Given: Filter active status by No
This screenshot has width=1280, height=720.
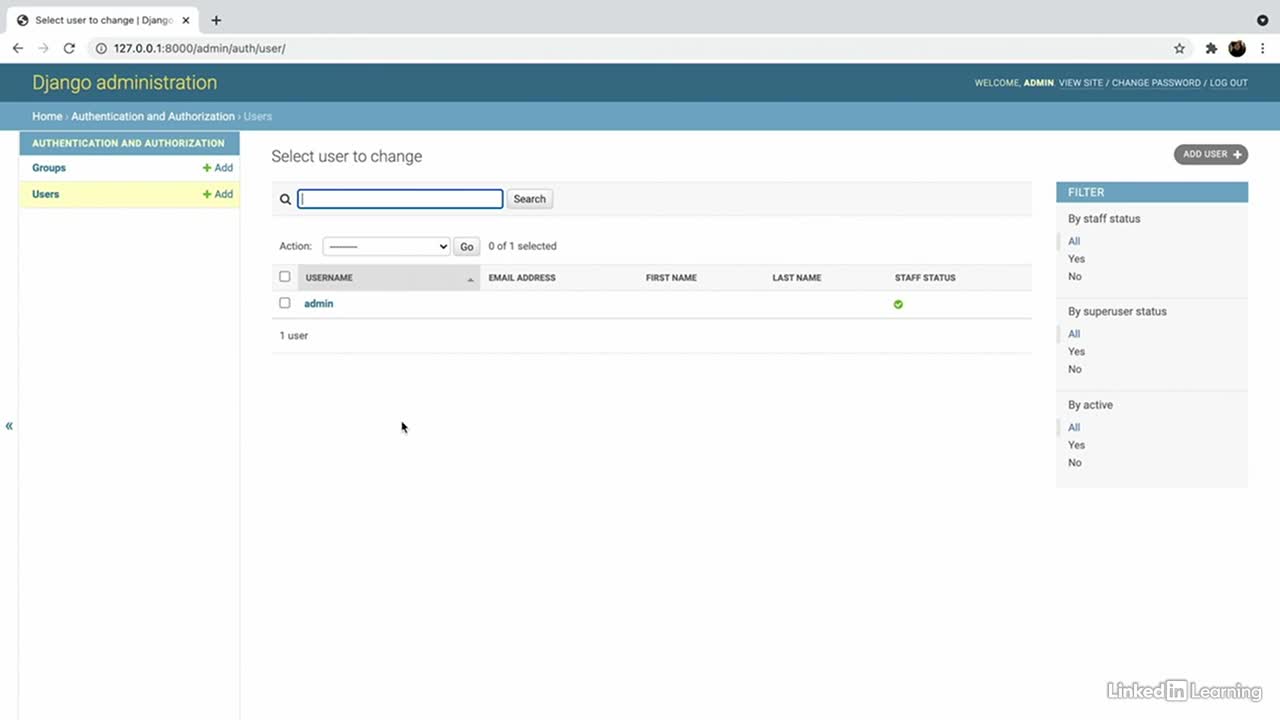Looking at the screenshot, I should click(1075, 463).
